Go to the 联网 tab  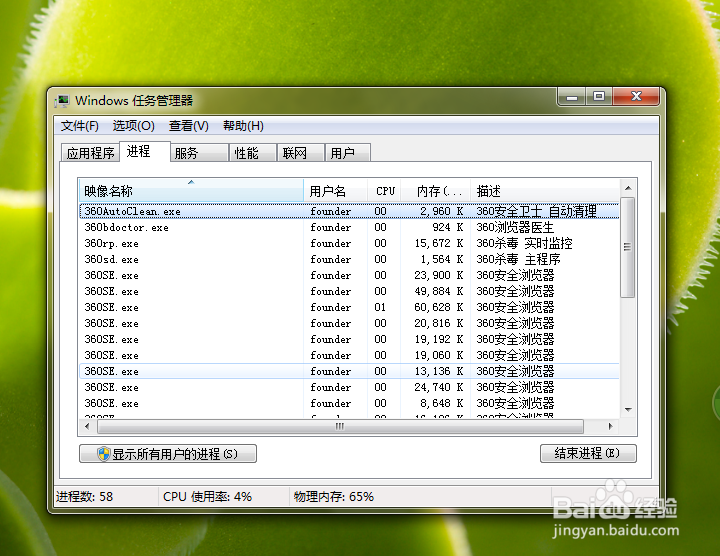tap(301, 153)
